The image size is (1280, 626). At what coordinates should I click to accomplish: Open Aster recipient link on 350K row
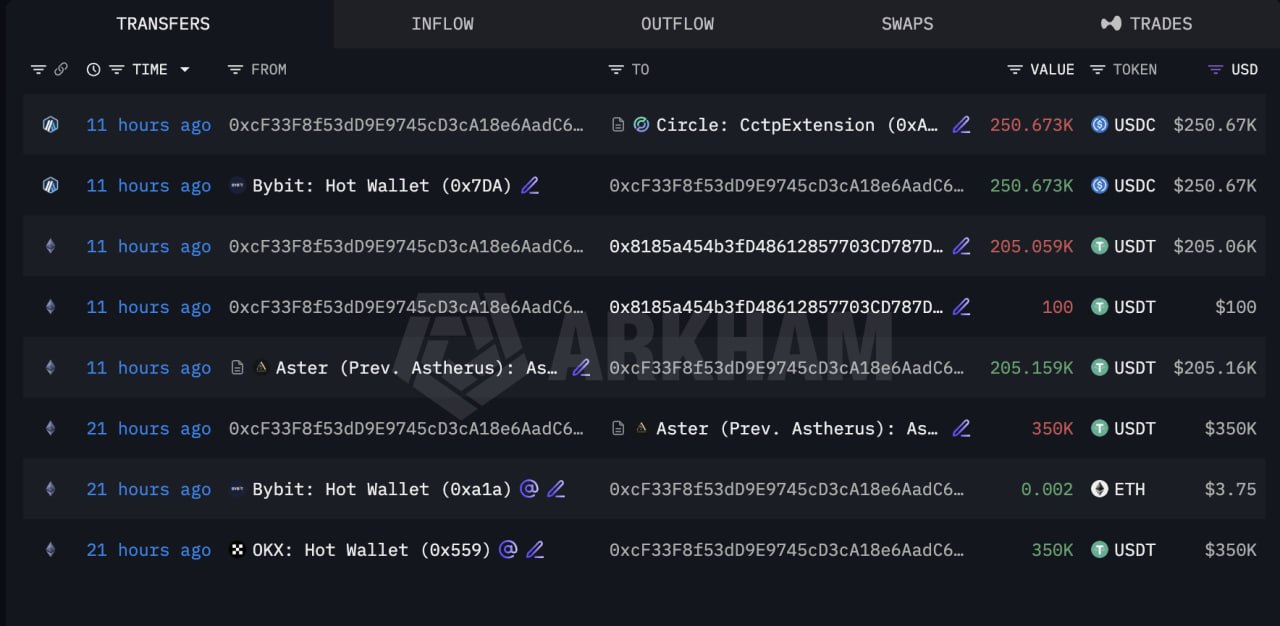pyautogui.click(x=797, y=428)
